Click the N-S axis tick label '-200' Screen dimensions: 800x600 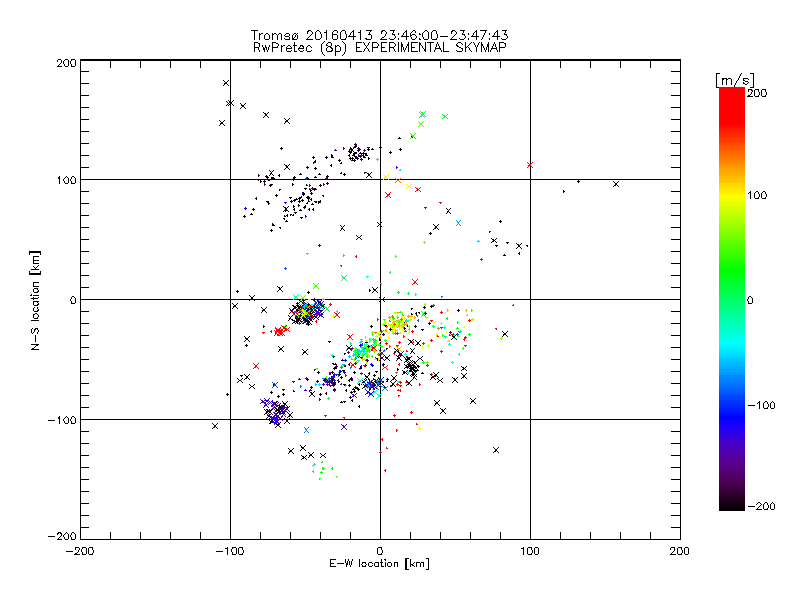[x=62, y=536]
